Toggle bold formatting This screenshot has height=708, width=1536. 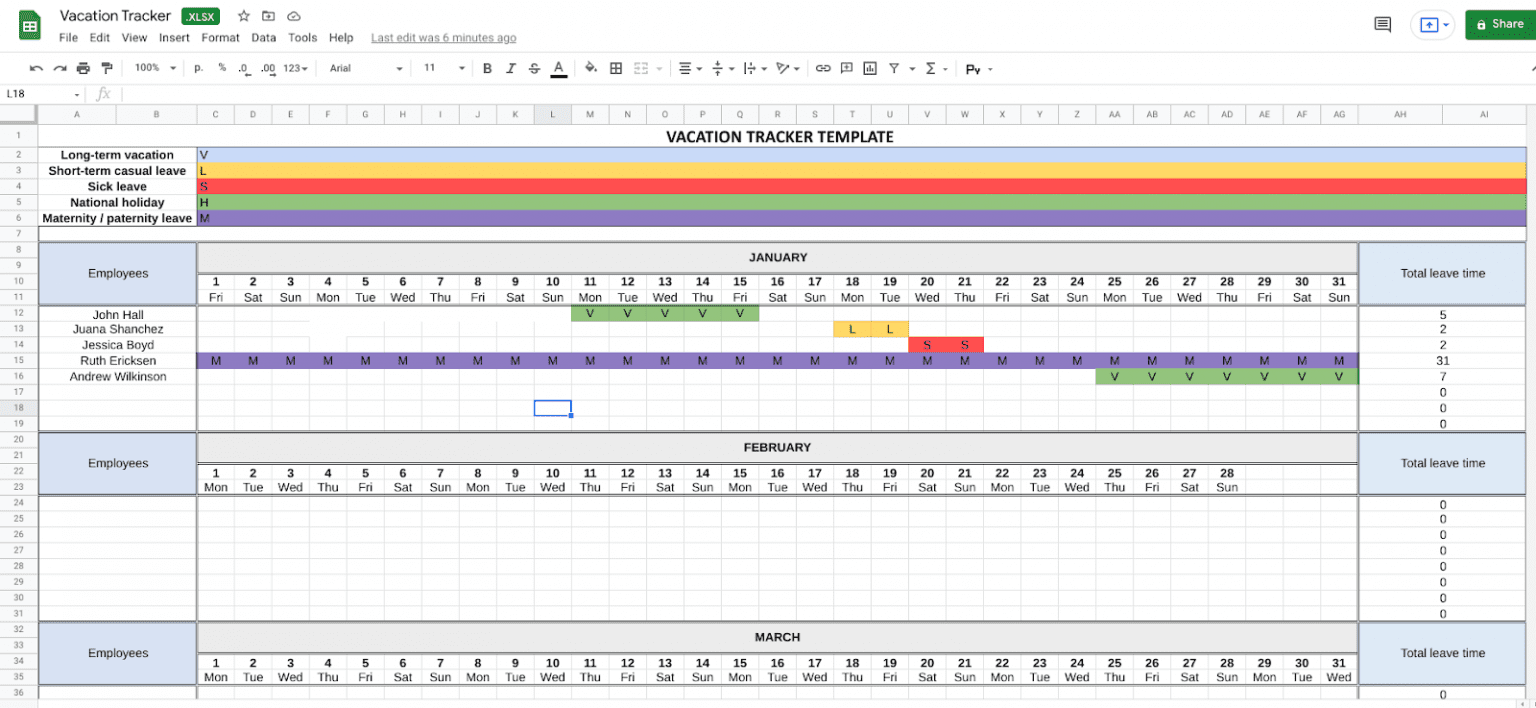pos(487,68)
